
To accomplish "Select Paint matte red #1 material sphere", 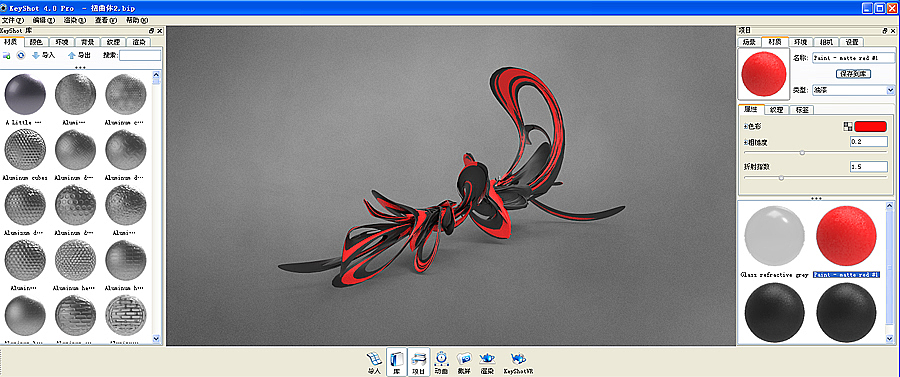I will (845, 235).
